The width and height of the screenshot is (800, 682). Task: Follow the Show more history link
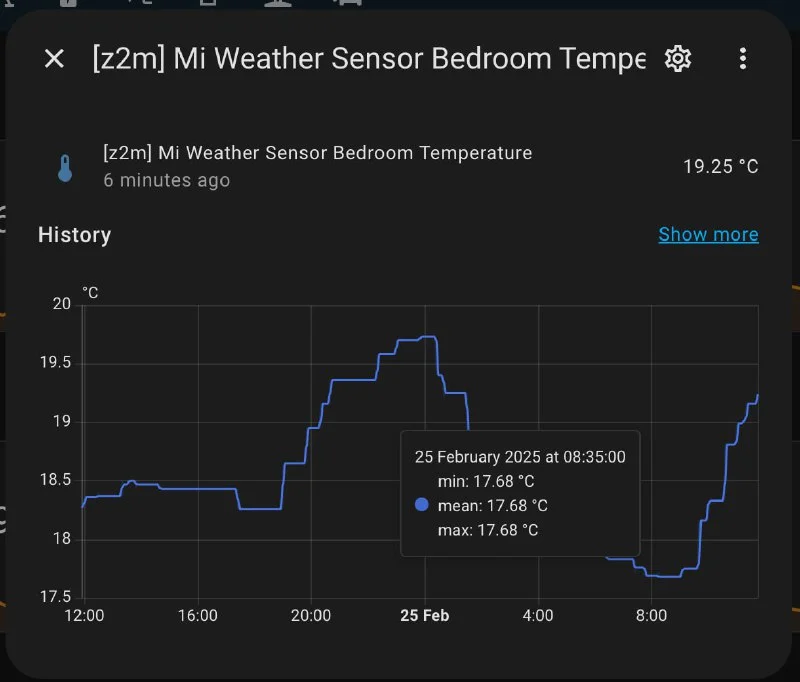pyautogui.click(x=708, y=235)
